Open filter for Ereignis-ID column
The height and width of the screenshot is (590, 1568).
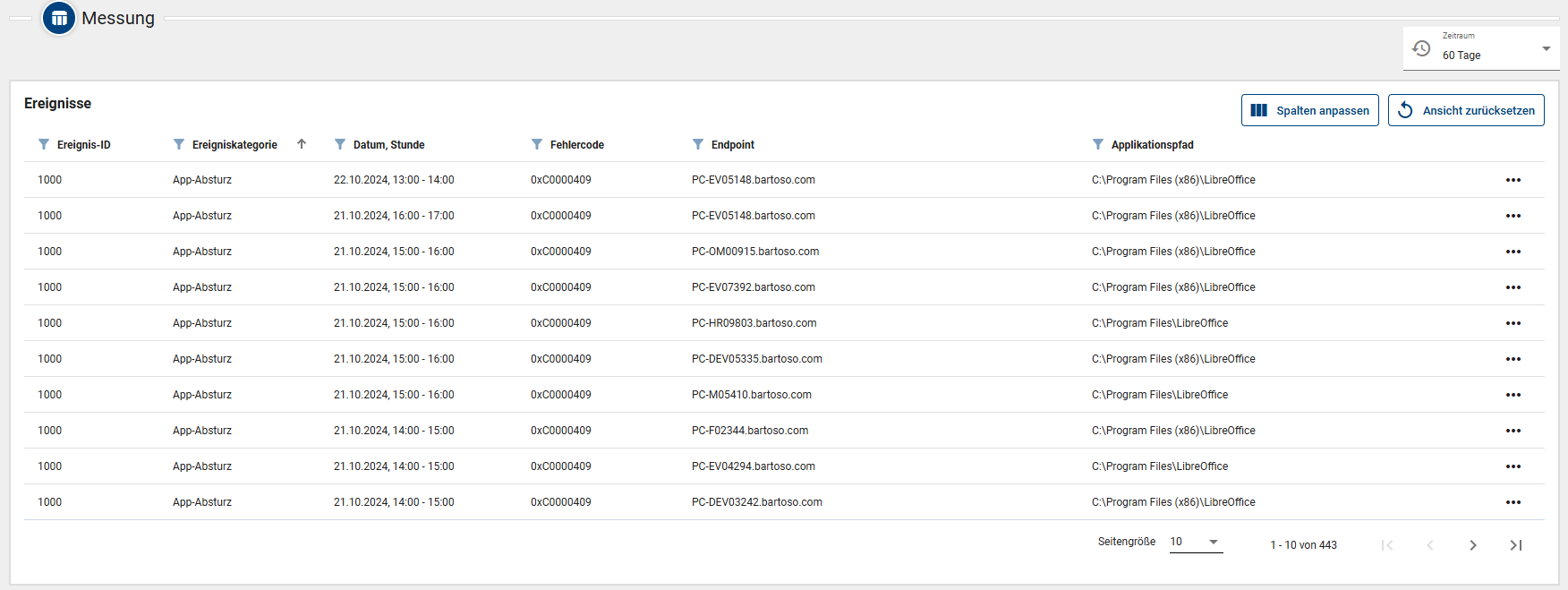[x=44, y=144]
